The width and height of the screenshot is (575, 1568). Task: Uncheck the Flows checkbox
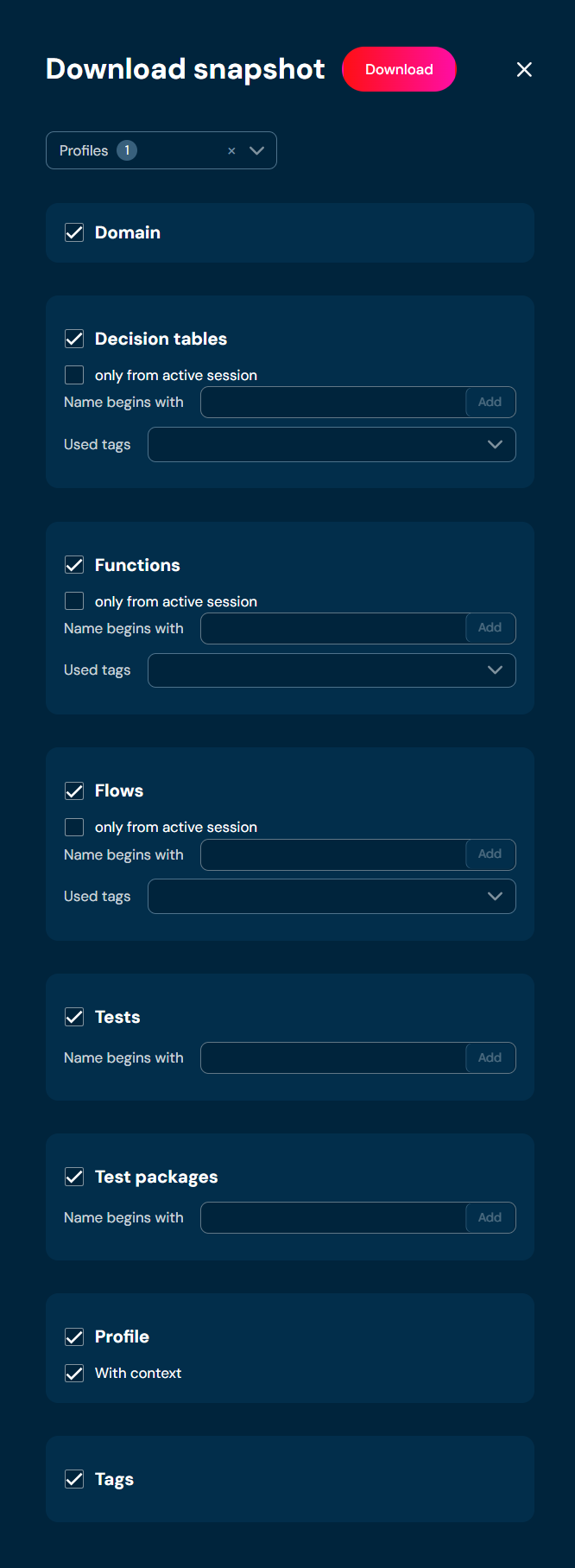74,790
